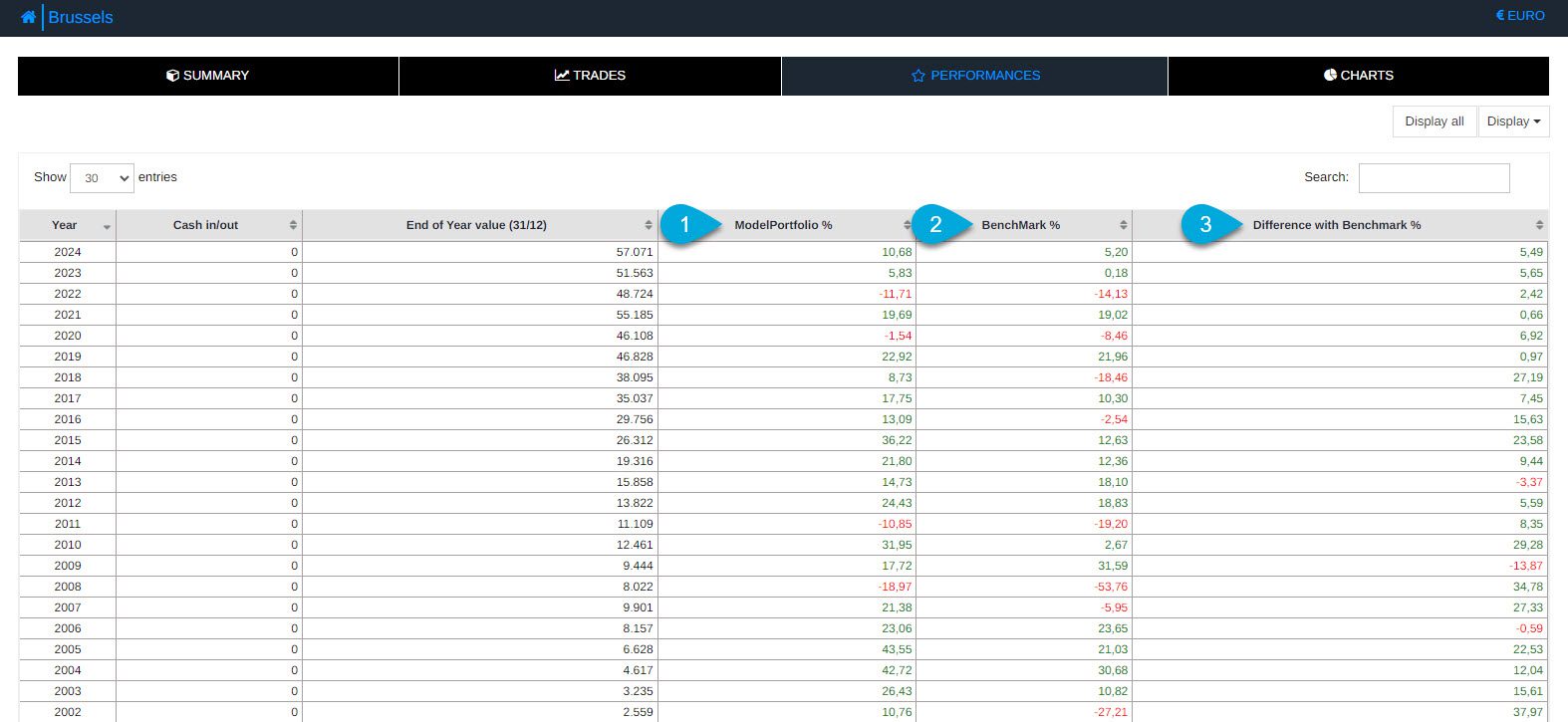This screenshot has height=722, width=1568.
Task: Click the blue marker number 1
Action: click(x=684, y=225)
